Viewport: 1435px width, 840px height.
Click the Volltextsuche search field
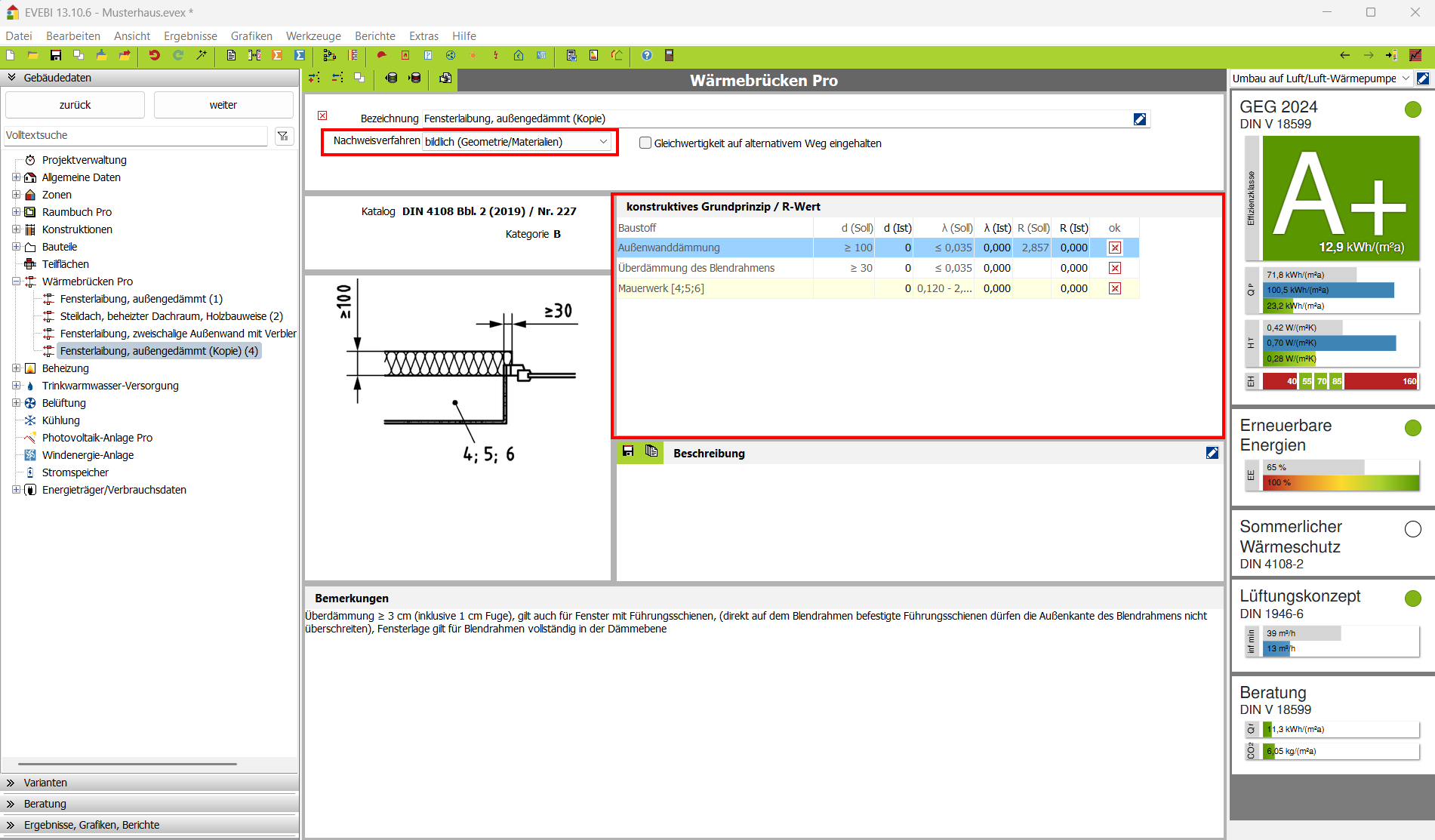[x=136, y=136]
